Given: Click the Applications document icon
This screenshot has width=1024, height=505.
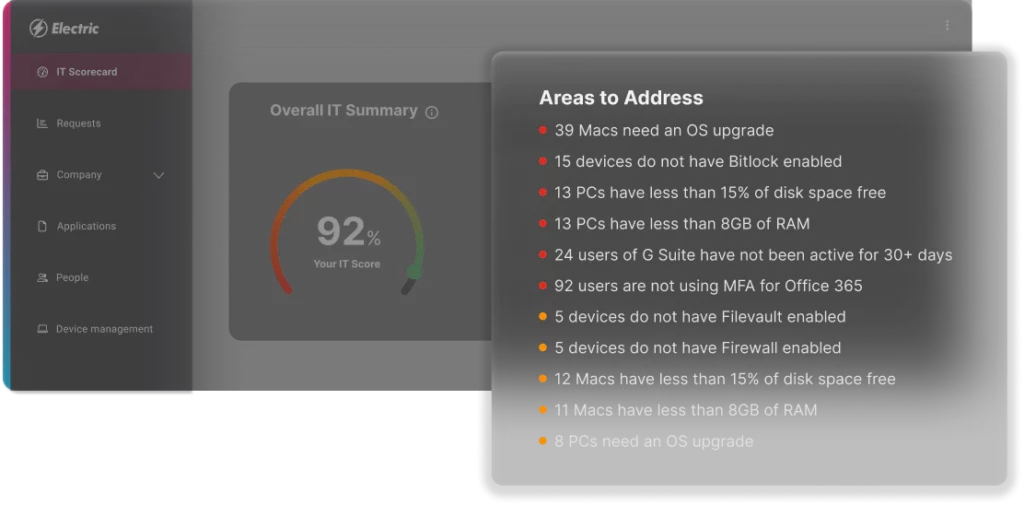Looking at the screenshot, I should tap(42, 227).
